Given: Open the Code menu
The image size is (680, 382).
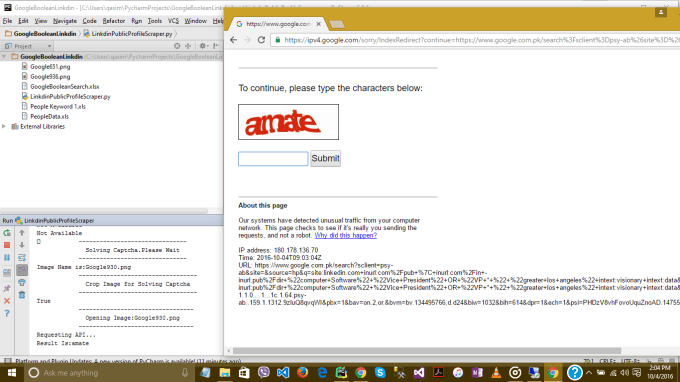Looking at the screenshot, I should coord(89,21).
